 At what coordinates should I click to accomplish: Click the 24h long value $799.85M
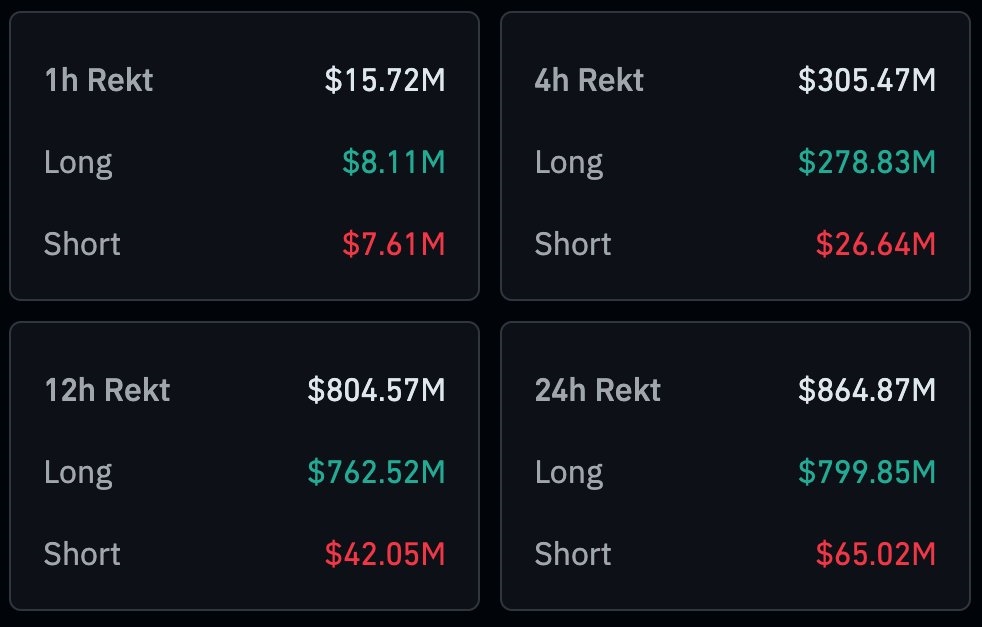point(867,472)
